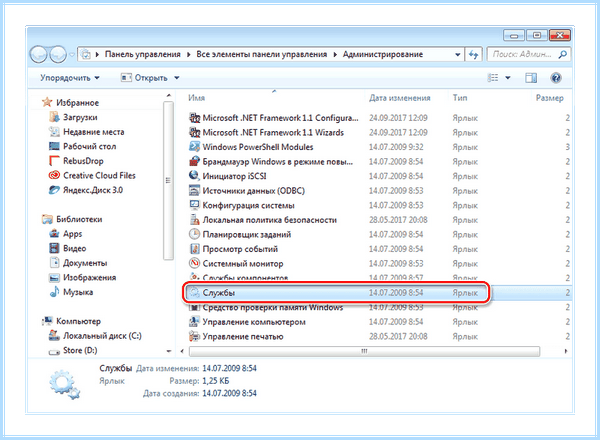Click the 'Музыка' library icon

click(54, 292)
